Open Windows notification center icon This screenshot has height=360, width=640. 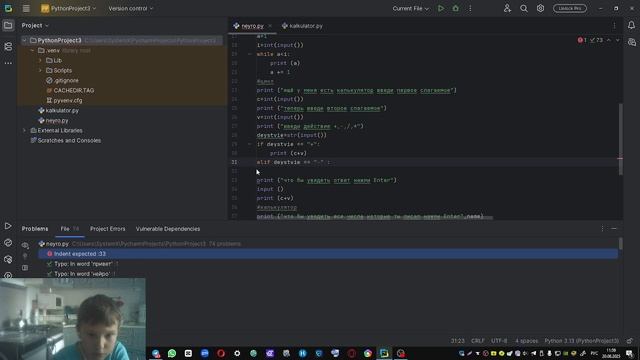pos(629,353)
